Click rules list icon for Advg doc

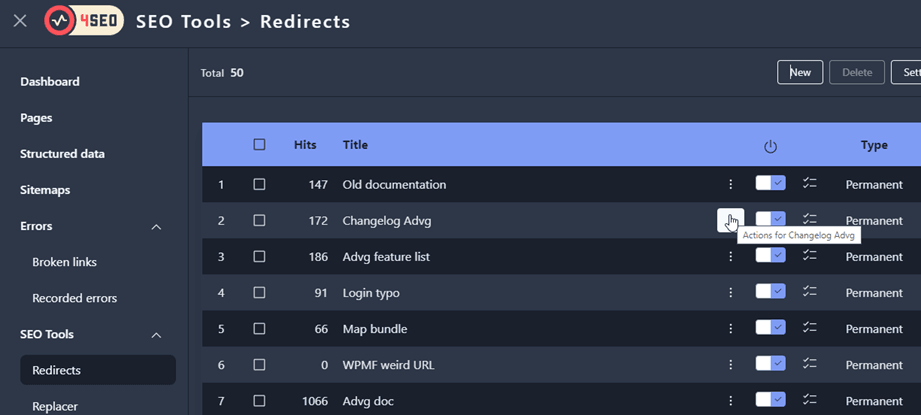point(810,400)
